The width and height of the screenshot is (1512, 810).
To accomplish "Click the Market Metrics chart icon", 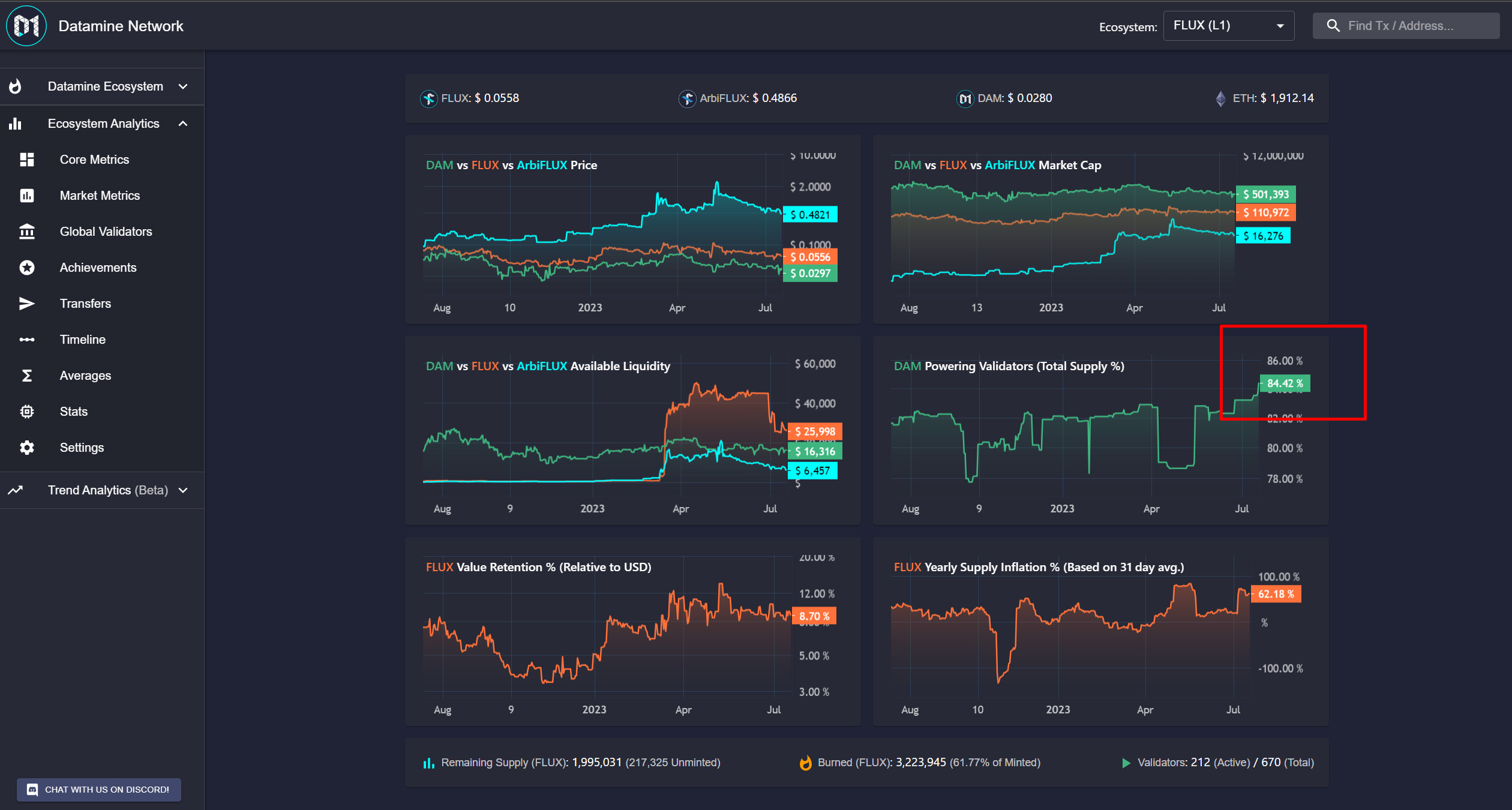I will 27,196.
